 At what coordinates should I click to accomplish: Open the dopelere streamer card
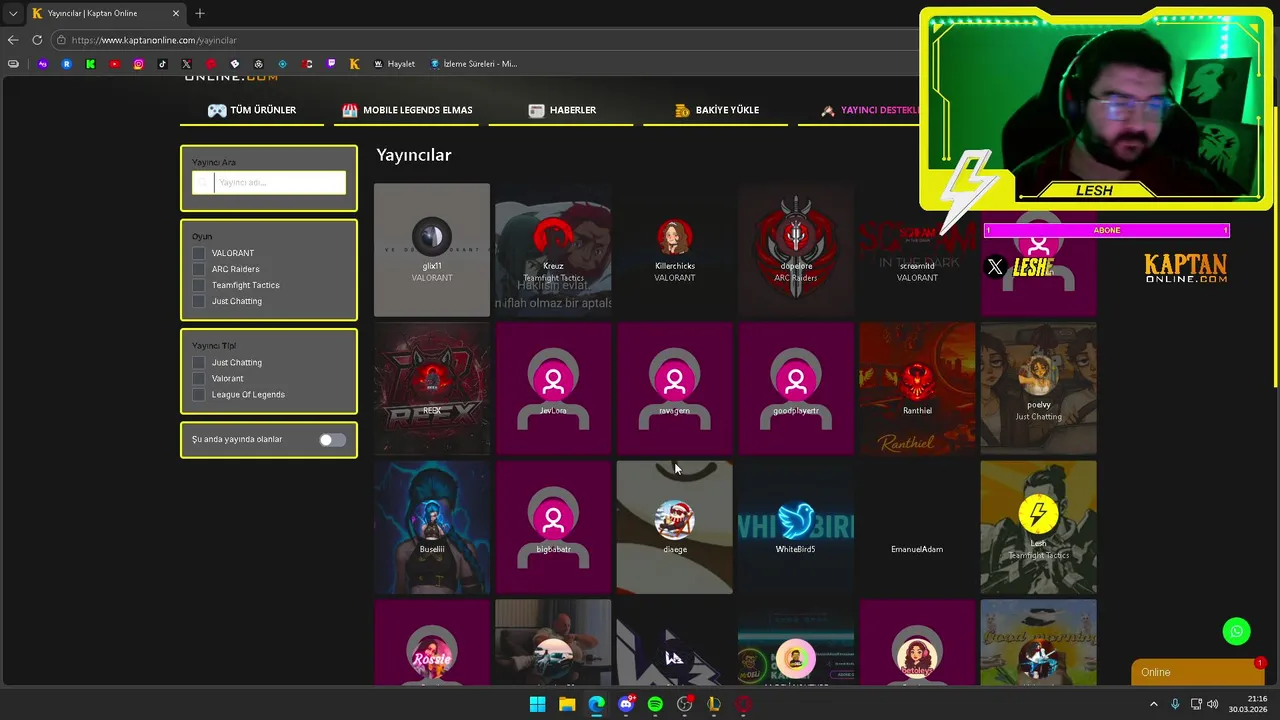point(796,250)
